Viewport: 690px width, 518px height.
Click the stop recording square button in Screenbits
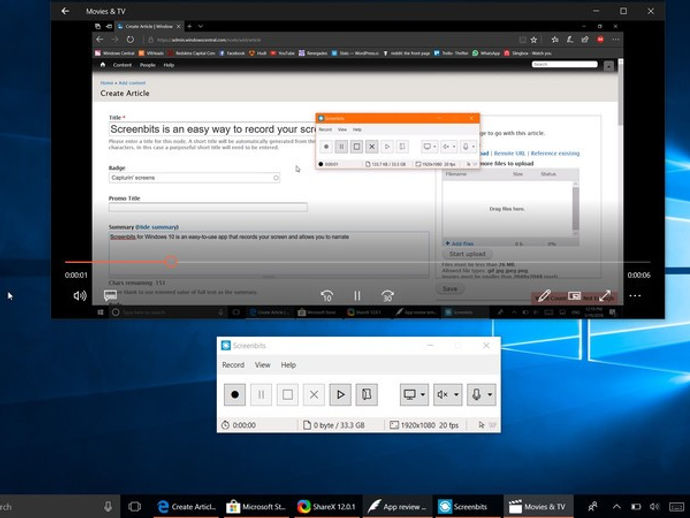tap(287, 394)
